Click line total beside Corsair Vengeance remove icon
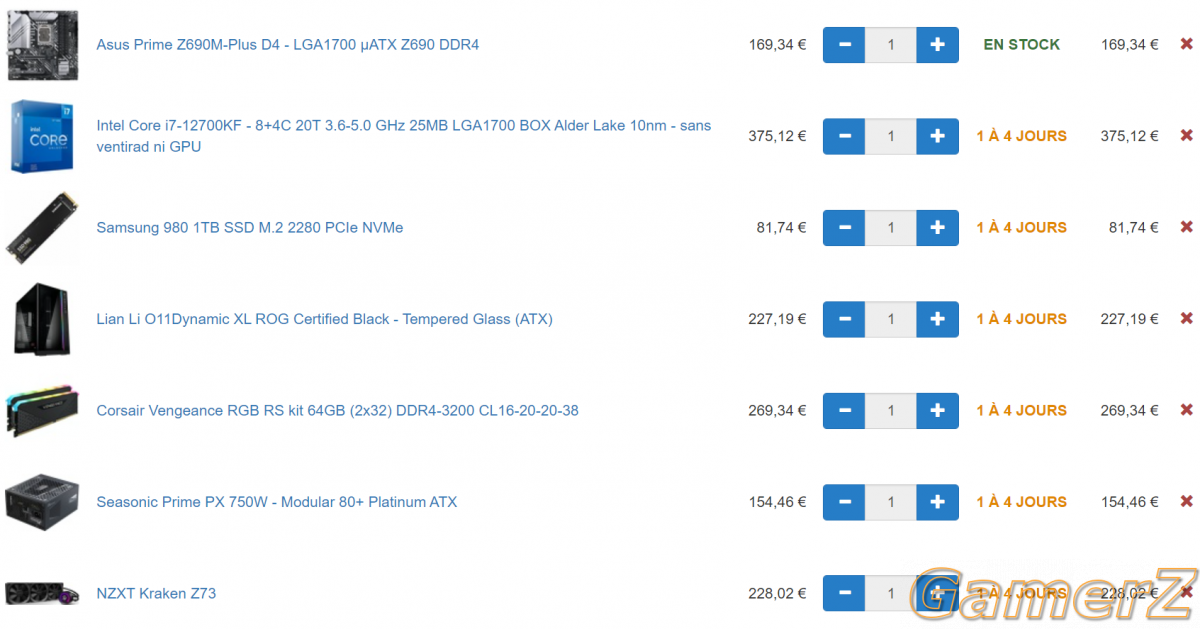The image size is (1200, 629). [1130, 411]
